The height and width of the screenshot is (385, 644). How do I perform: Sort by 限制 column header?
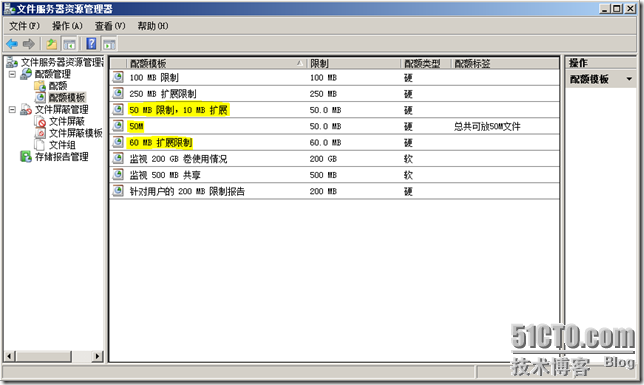click(x=354, y=63)
